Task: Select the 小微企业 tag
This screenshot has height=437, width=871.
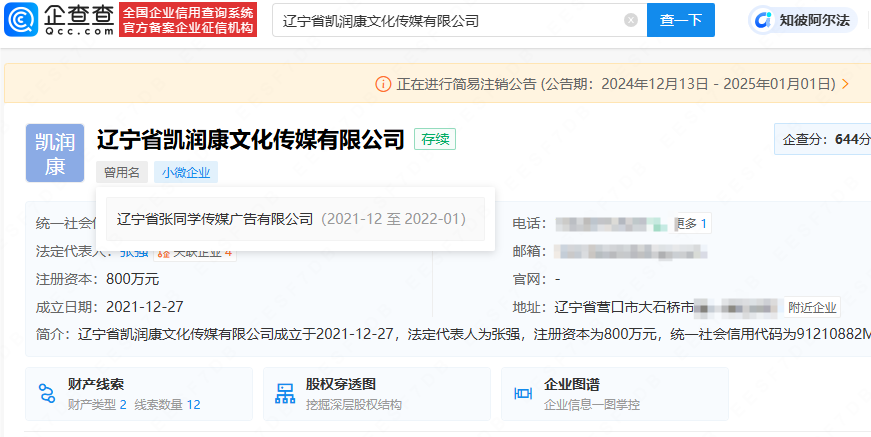Action: point(186,173)
